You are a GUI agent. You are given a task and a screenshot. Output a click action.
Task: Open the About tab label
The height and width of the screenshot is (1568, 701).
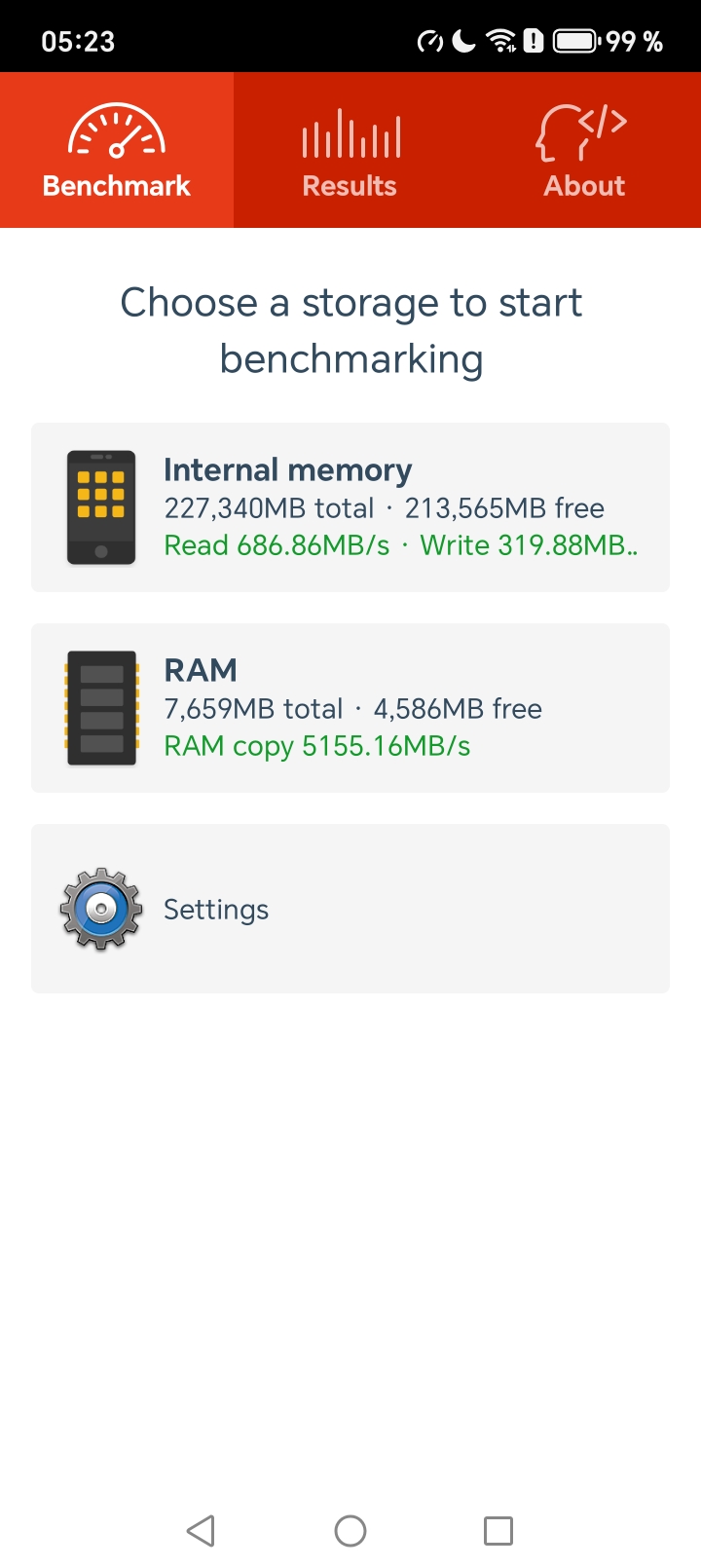(x=584, y=186)
